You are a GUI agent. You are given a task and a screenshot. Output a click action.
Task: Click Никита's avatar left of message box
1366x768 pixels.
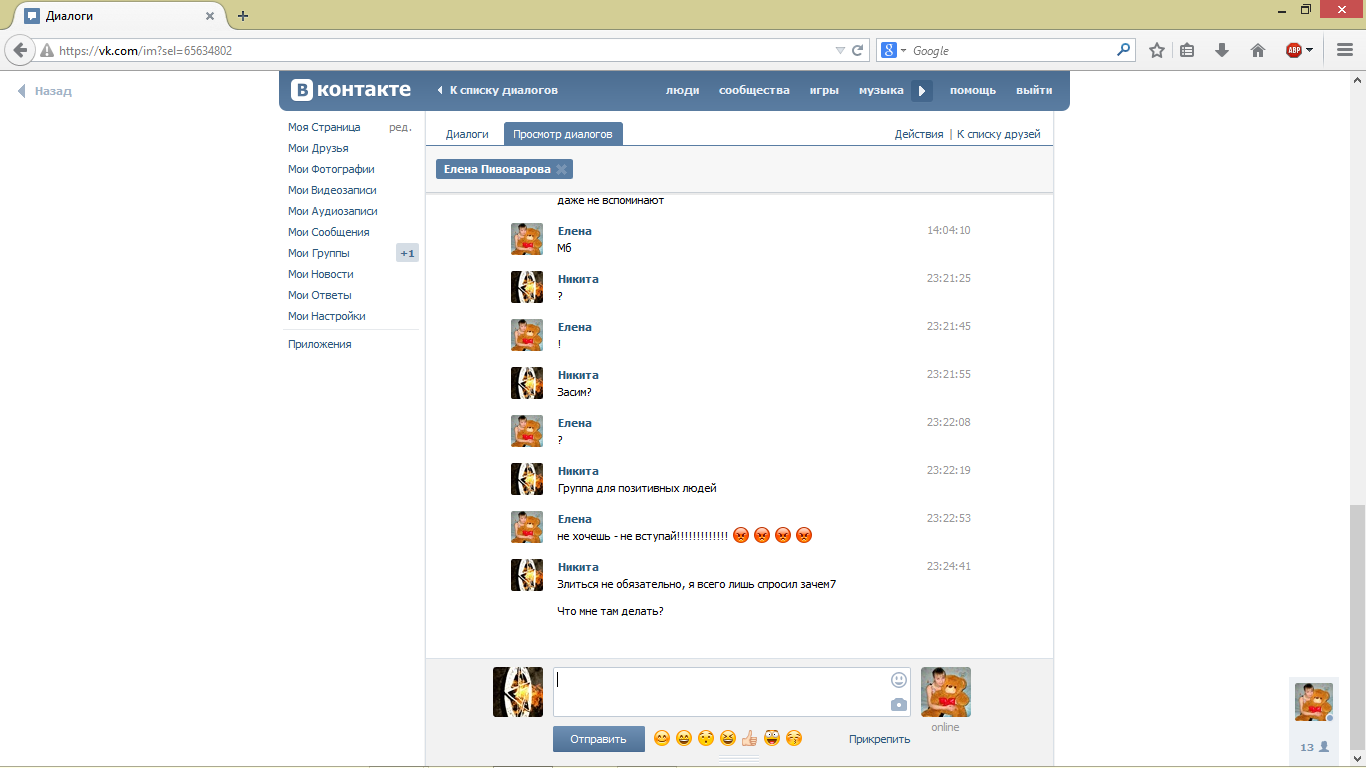[x=518, y=692]
